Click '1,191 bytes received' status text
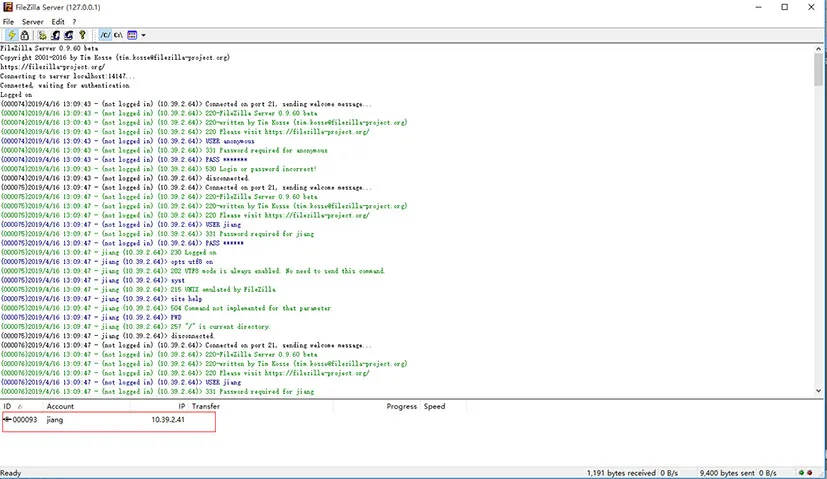The image size is (827, 479). pyautogui.click(x=621, y=473)
